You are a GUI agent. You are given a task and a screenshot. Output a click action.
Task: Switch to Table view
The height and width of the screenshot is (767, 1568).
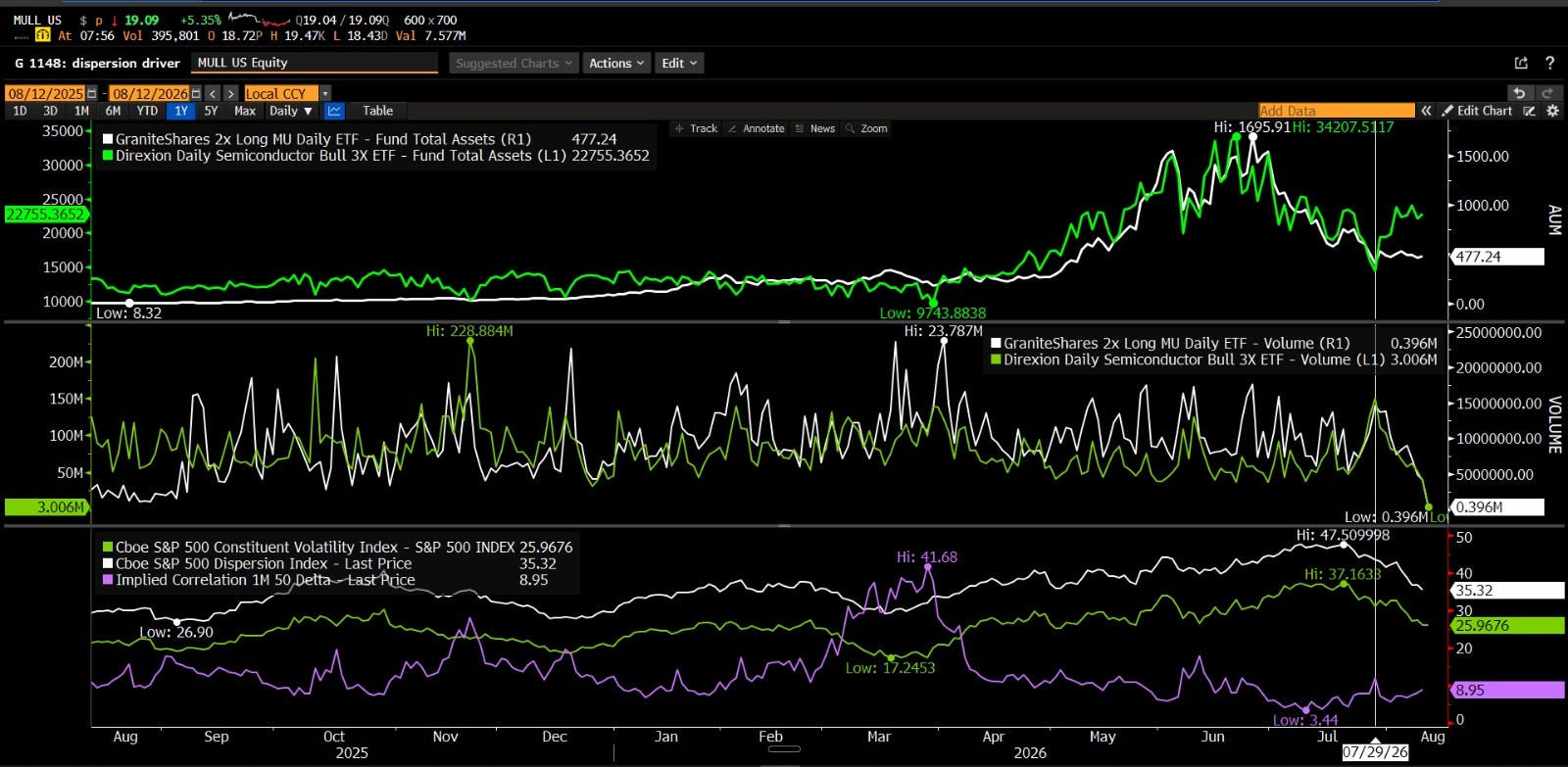(377, 111)
